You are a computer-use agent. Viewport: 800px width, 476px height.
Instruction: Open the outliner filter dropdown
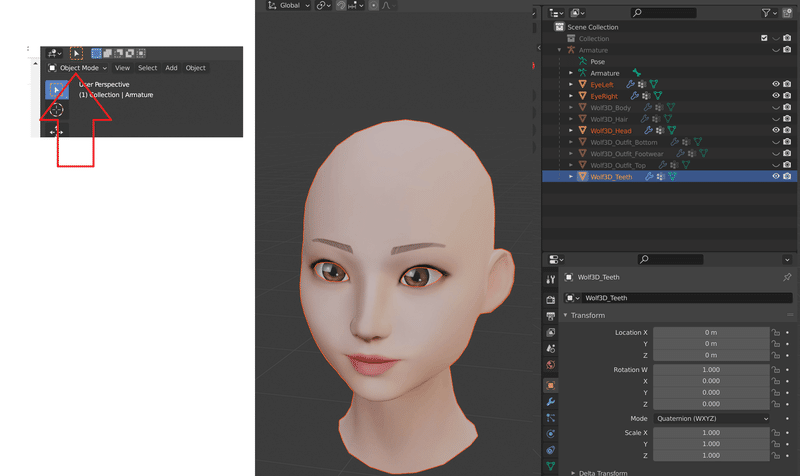[x=769, y=13]
